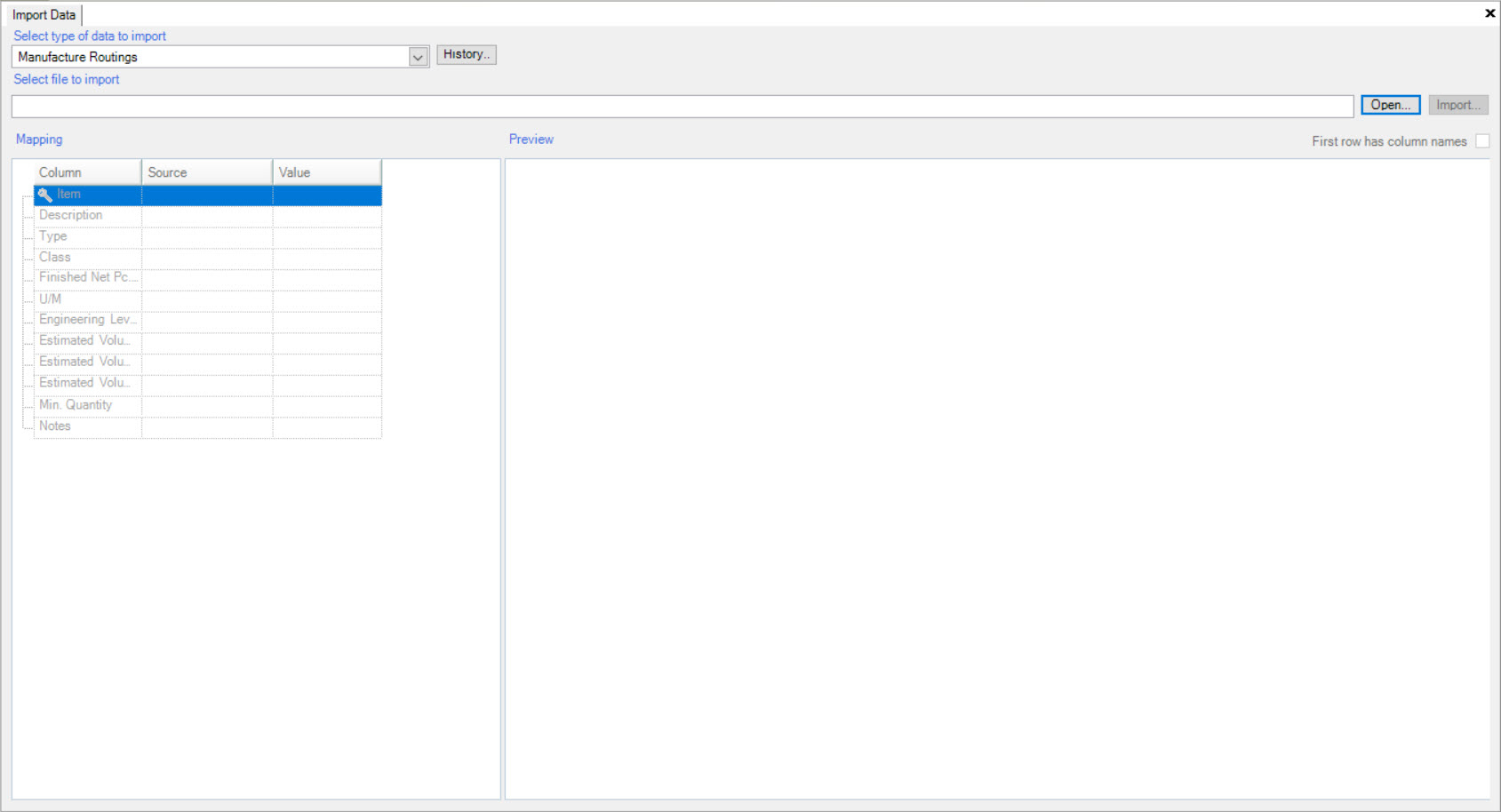The height and width of the screenshot is (812, 1501).
Task: Select the Engineering Lev mapping row
Action: pos(207,321)
